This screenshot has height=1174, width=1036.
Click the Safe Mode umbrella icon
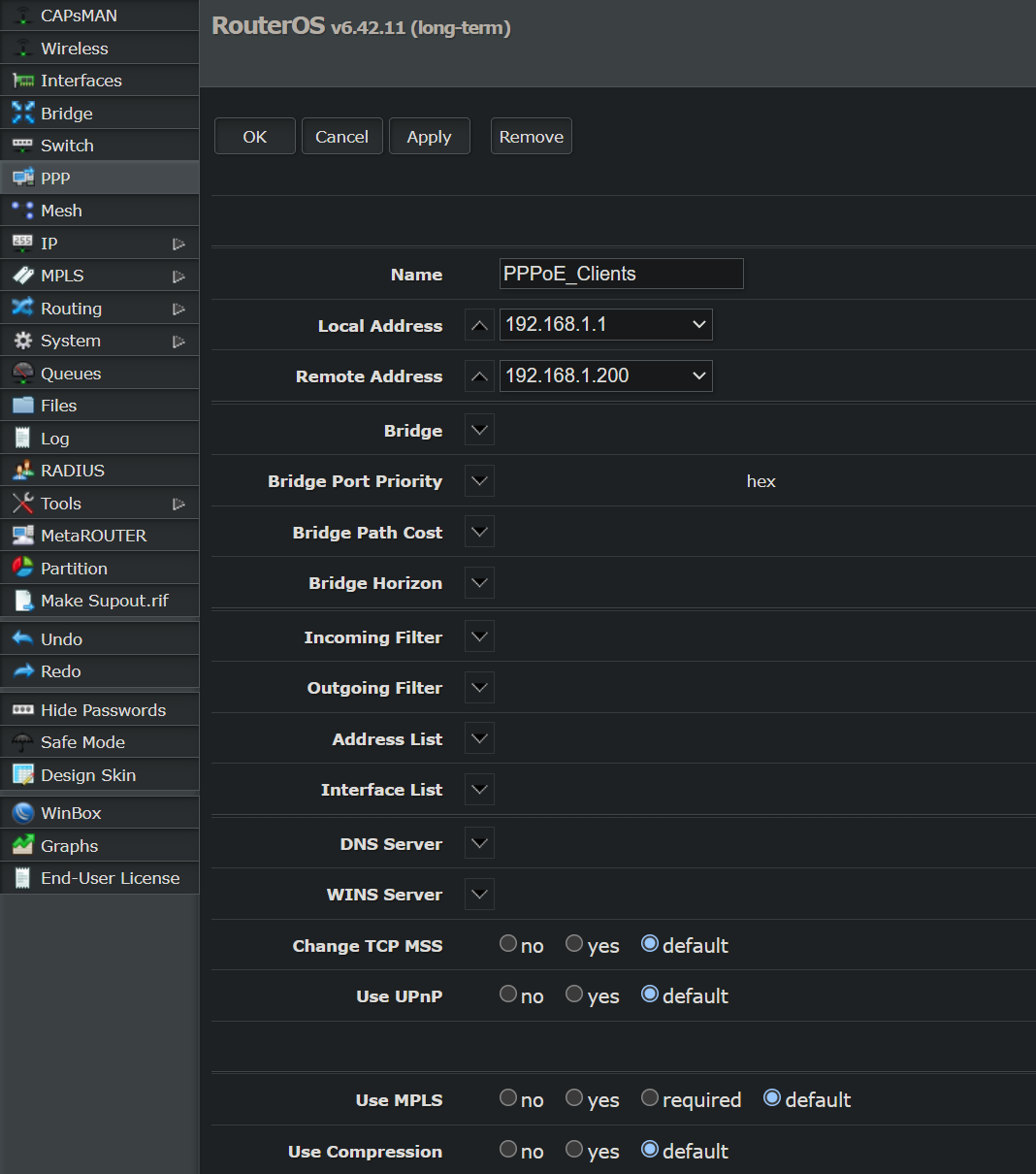coord(23,742)
